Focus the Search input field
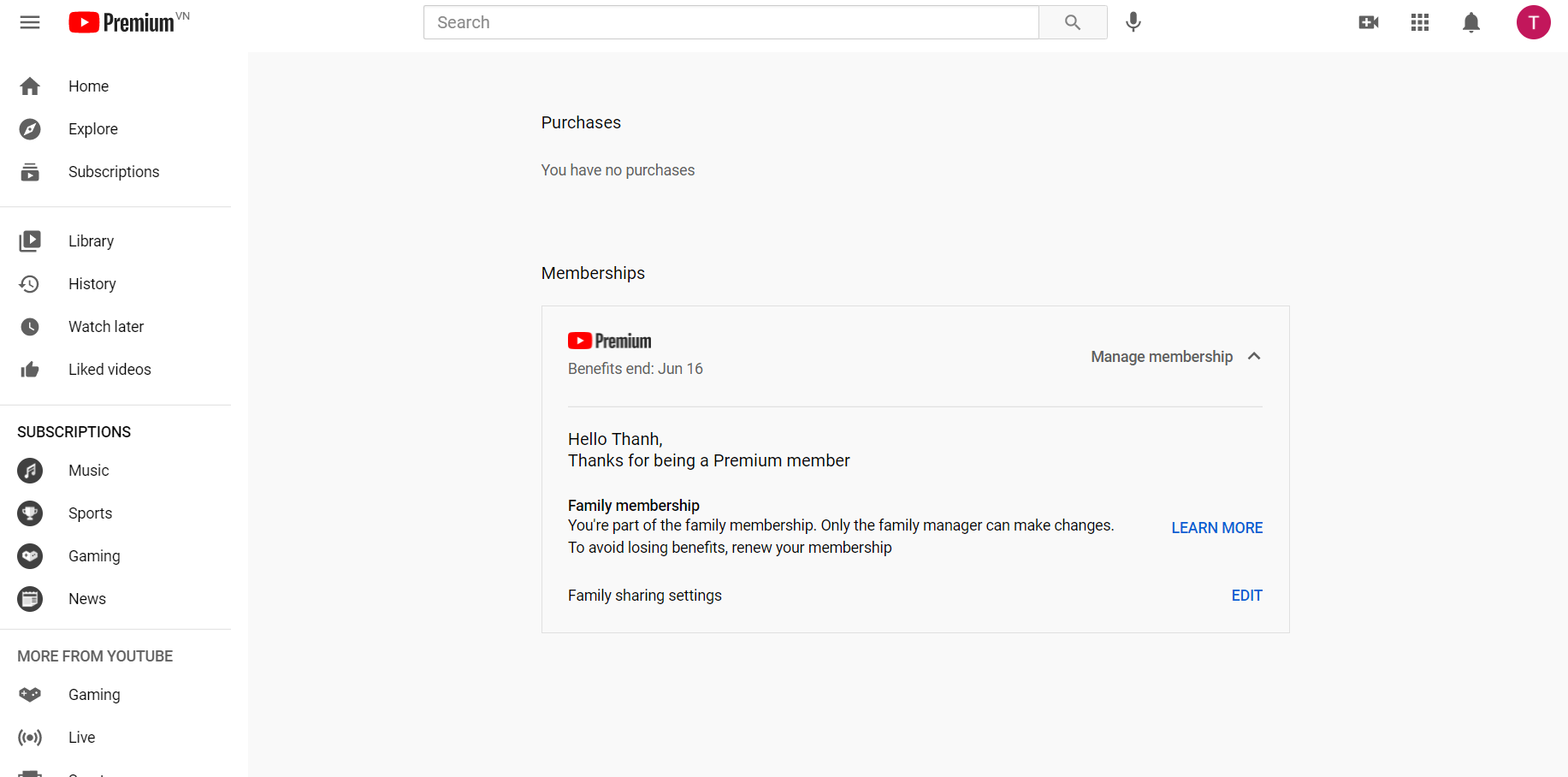 (x=731, y=22)
